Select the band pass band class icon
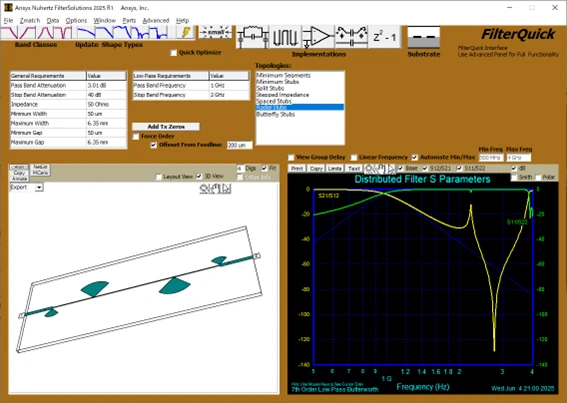Screen dimensions: 567x403 tap(45, 33)
